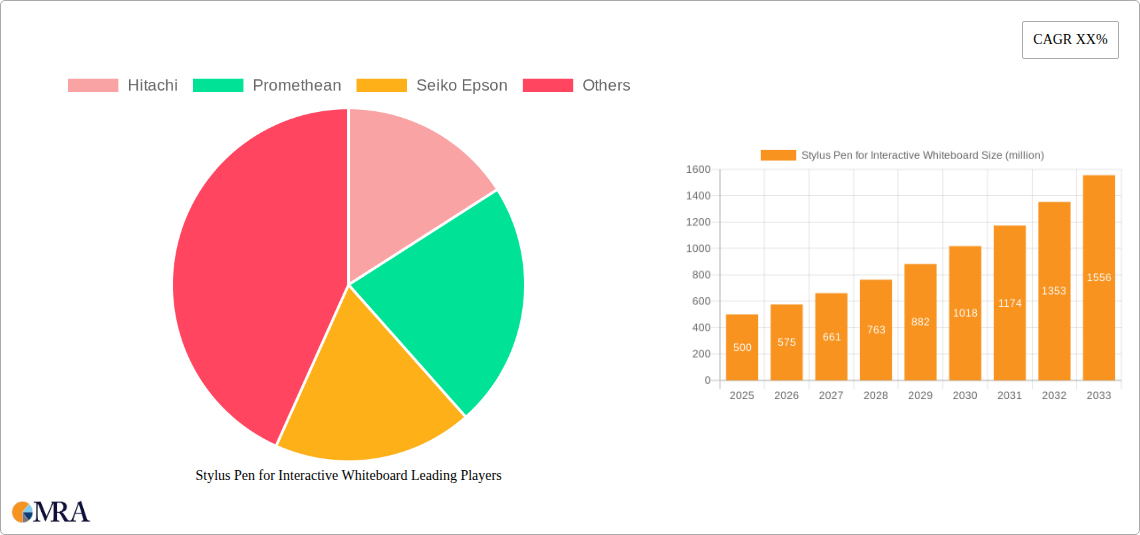Click the 600 y-axis value
The image size is (1140, 535).
701,301
